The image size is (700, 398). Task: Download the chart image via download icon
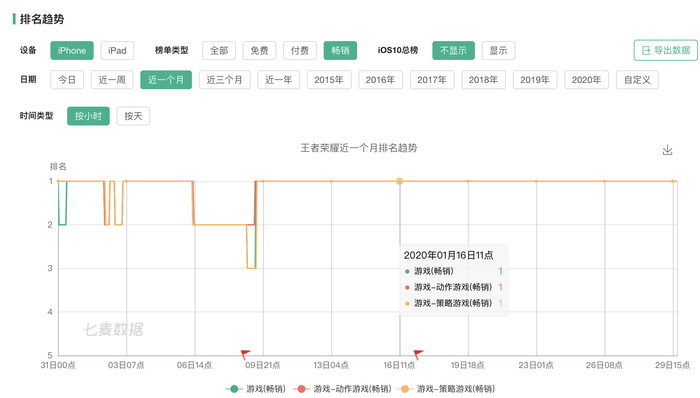[667, 150]
